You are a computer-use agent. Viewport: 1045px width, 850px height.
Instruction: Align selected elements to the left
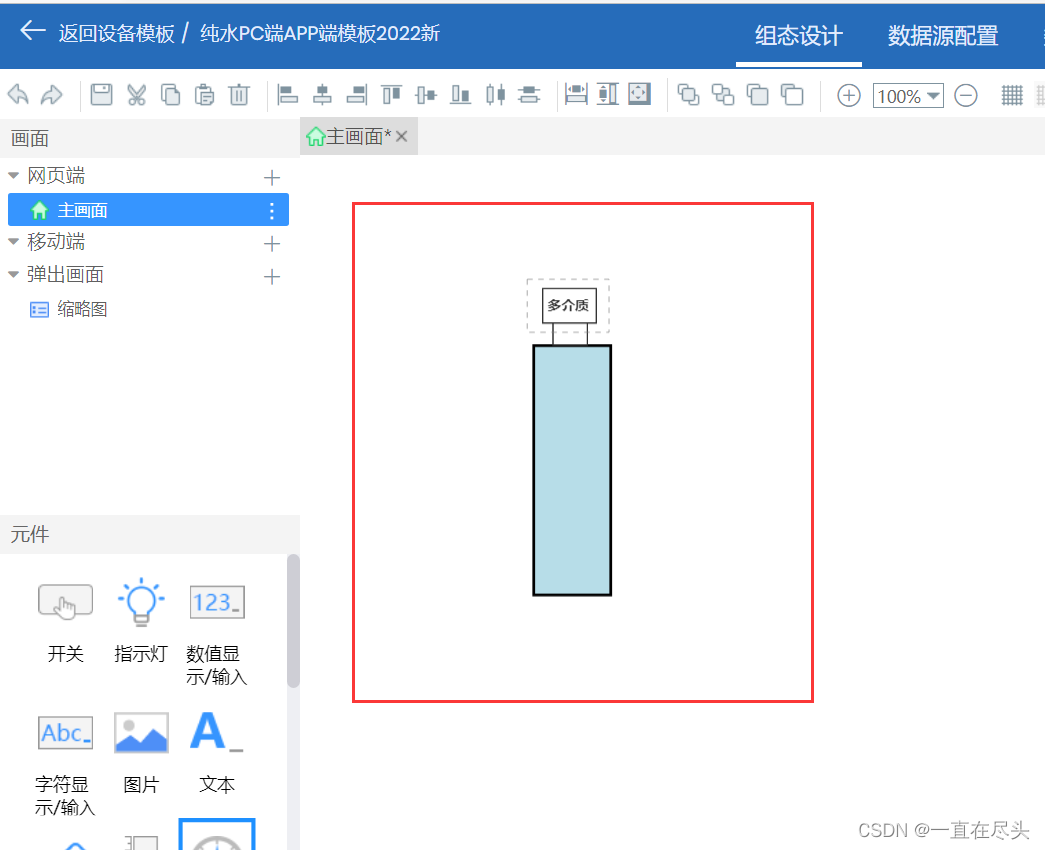(287, 95)
